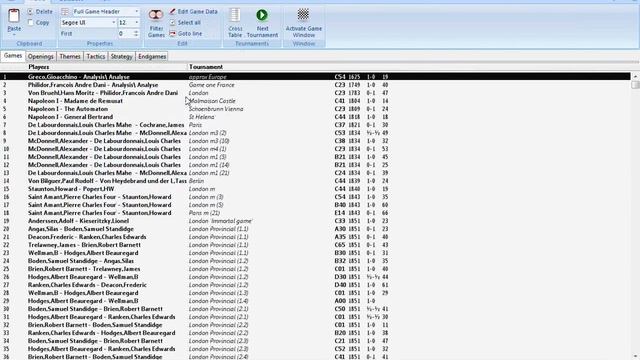
Task: Click the Select all button
Action: point(185,22)
